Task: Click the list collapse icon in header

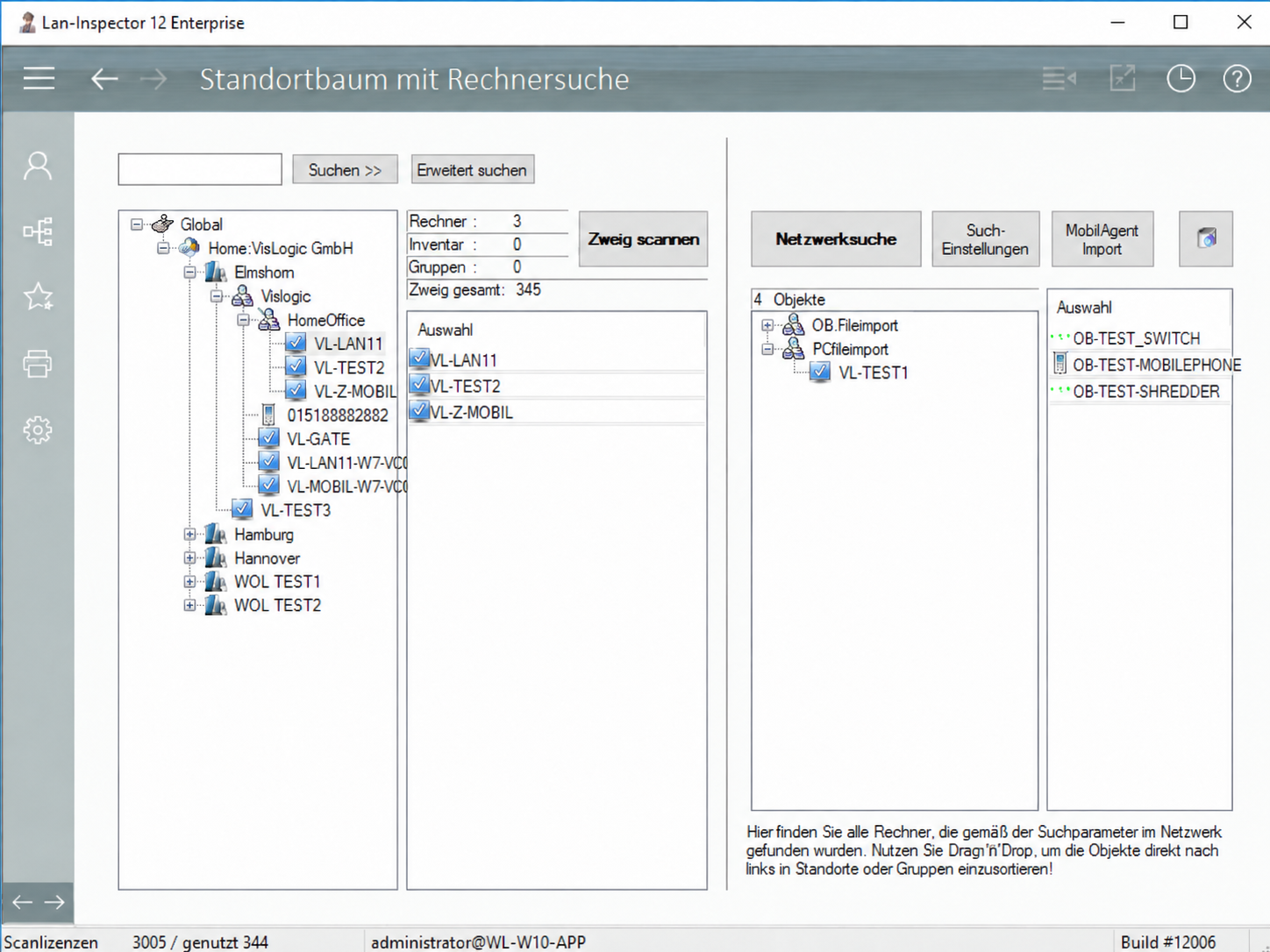Action: click(1060, 79)
